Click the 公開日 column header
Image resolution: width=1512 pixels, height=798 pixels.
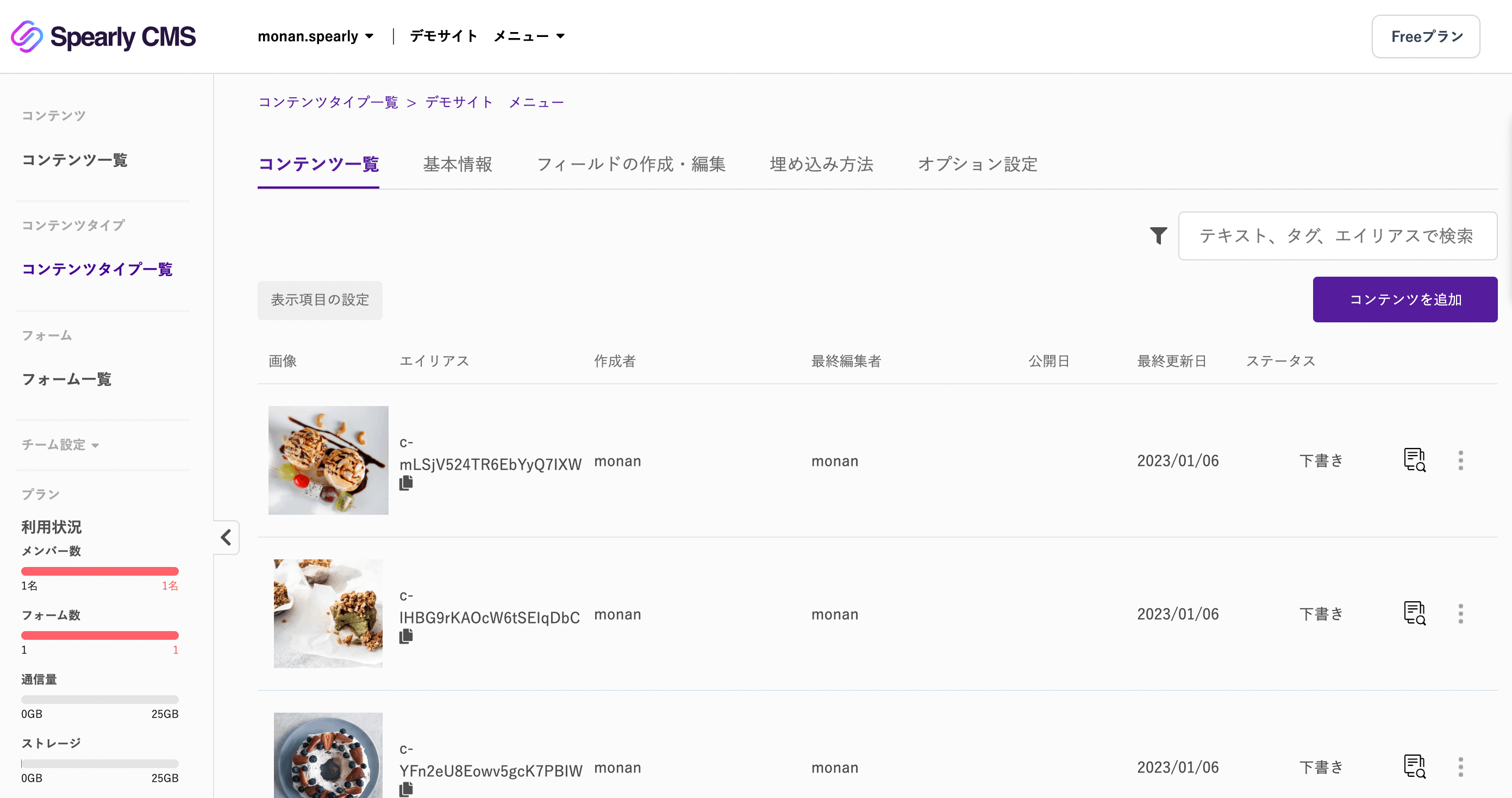1049,361
